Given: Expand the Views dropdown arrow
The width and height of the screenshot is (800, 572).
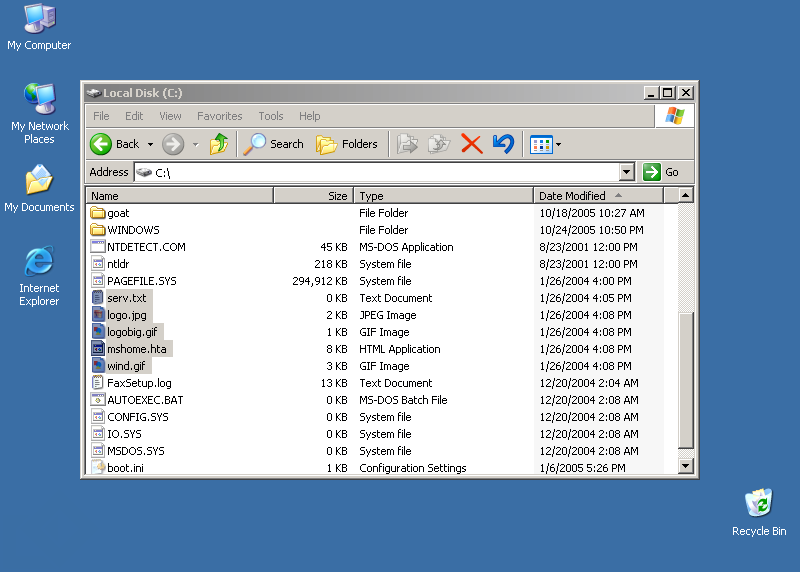Looking at the screenshot, I should click(559, 145).
